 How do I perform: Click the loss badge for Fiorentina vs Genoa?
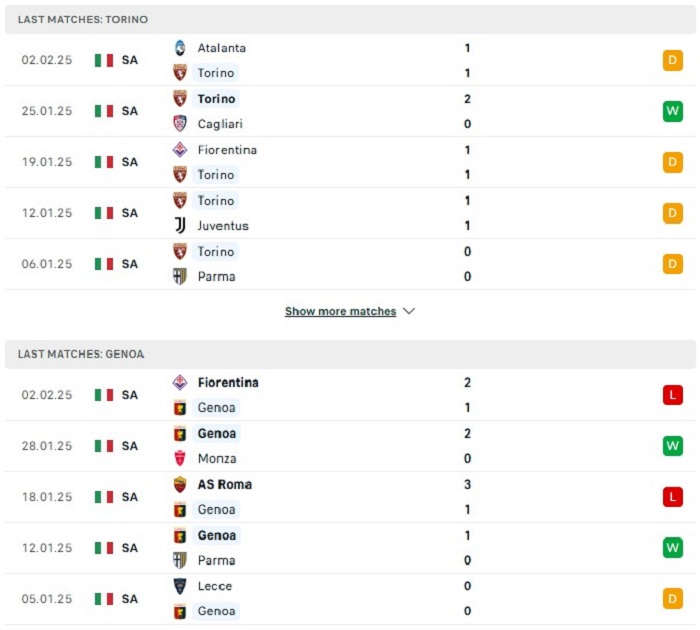pos(672,395)
